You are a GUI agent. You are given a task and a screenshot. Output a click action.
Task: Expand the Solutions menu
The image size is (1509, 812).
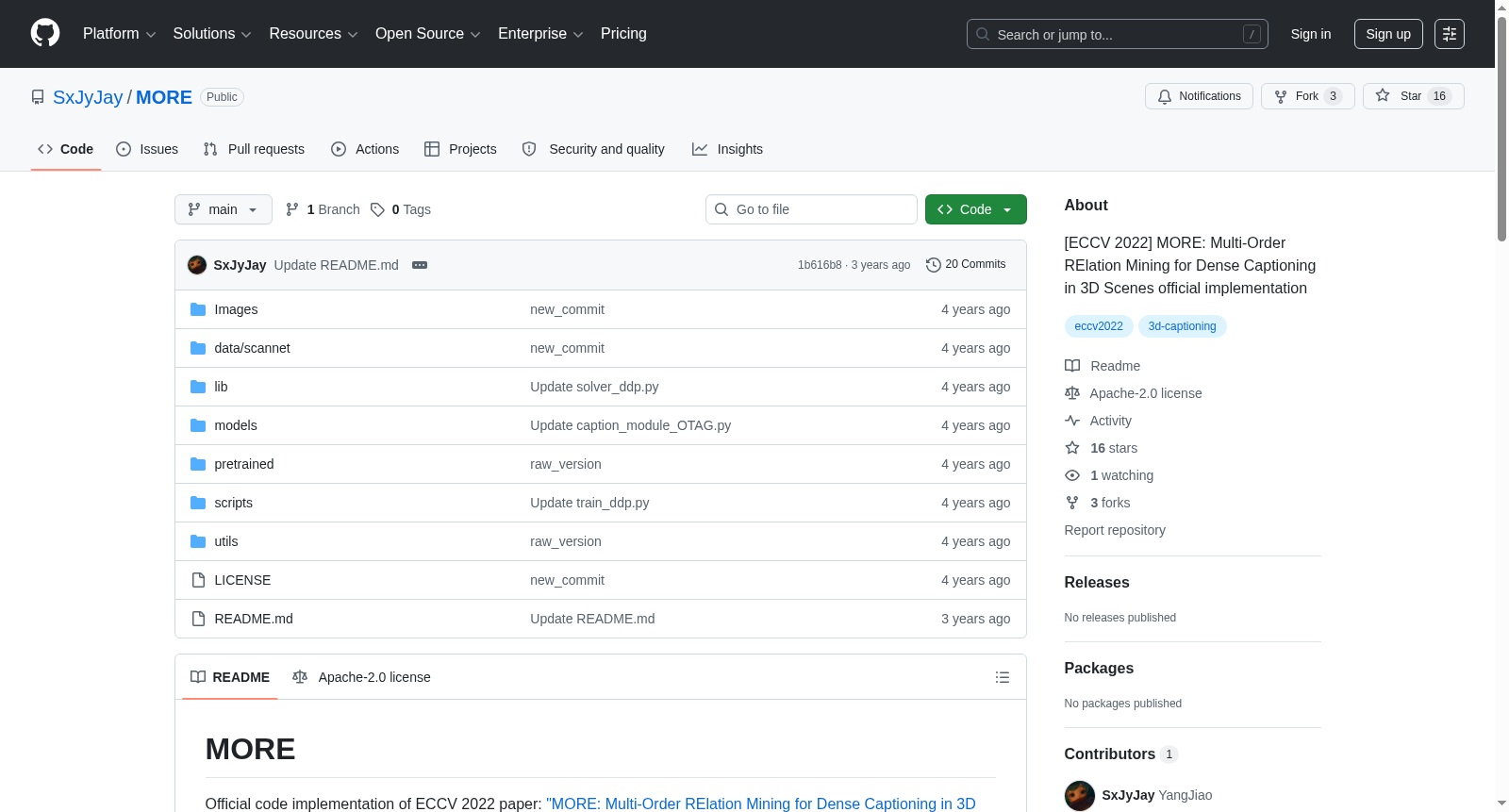[x=212, y=34]
